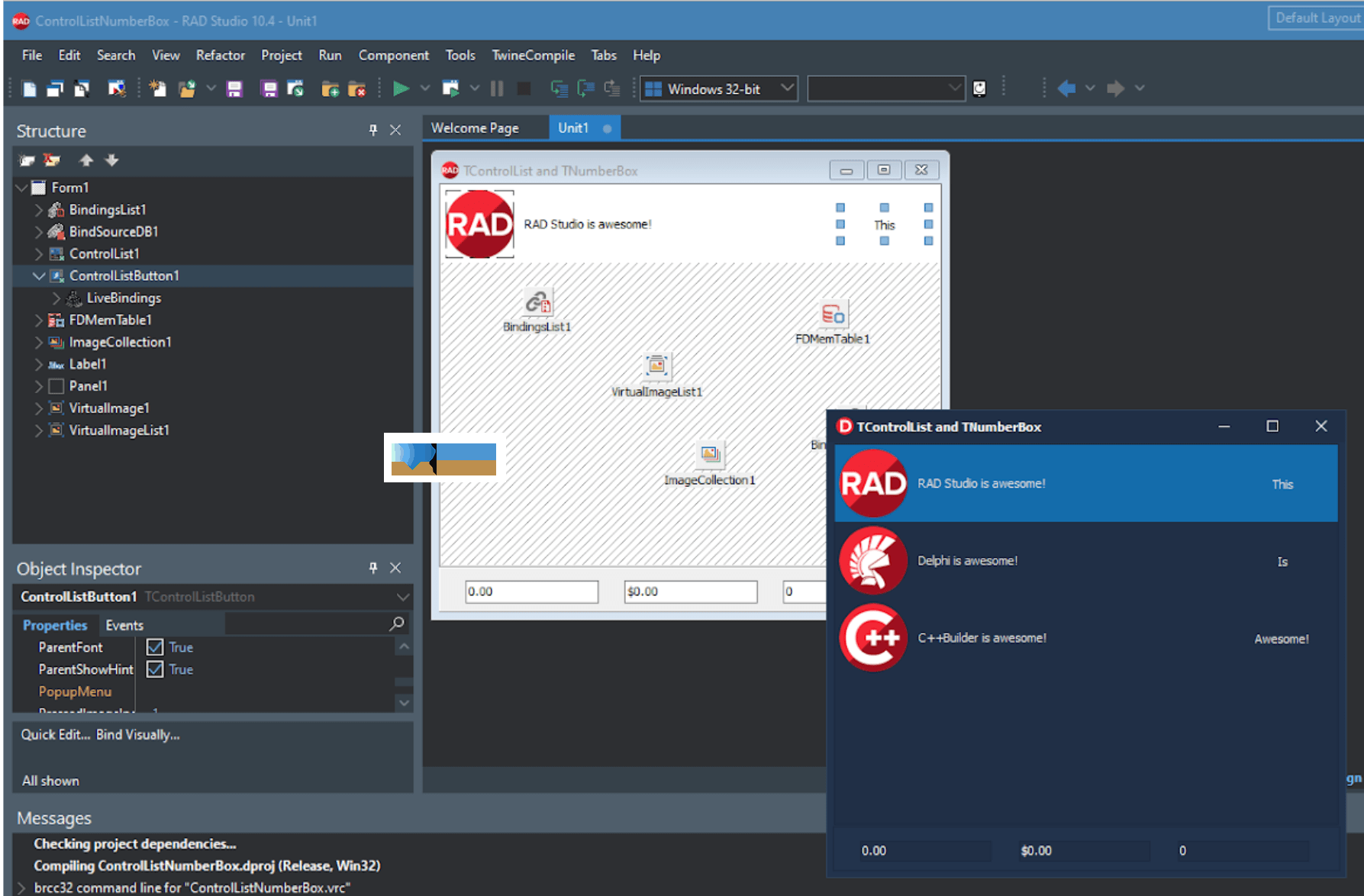Click the second icon on Structure toolbar
Viewport: 1364px width, 896px height.
(x=52, y=160)
